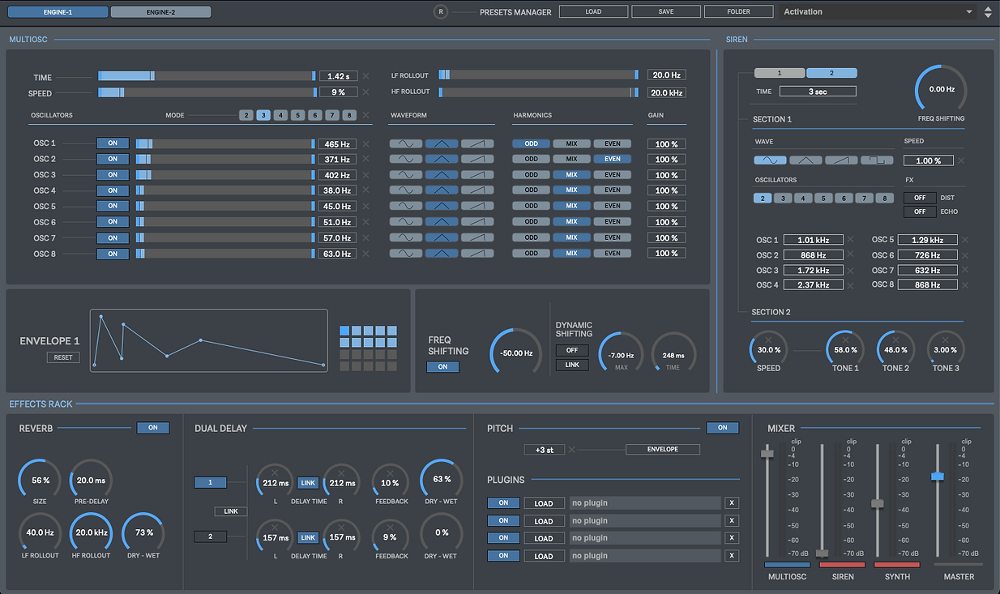This screenshot has width=1000, height=594.
Task: Click the OSC 1 frequency field showing 465 Hz
Action: pos(337,143)
